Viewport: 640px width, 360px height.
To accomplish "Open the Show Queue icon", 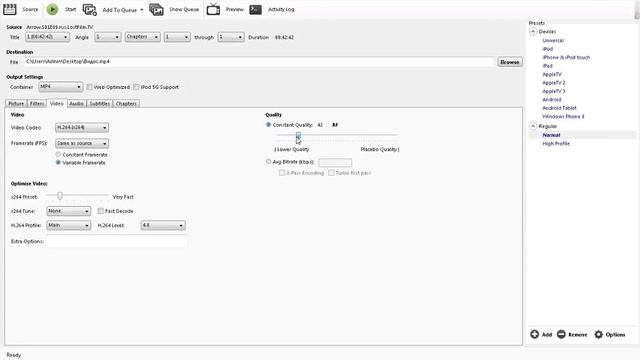I will coord(156,9).
